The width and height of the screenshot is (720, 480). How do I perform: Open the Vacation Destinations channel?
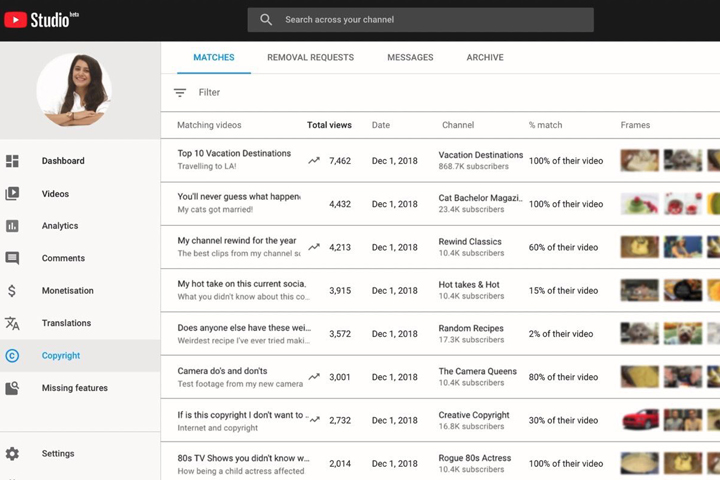pyautogui.click(x=480, y=155)
